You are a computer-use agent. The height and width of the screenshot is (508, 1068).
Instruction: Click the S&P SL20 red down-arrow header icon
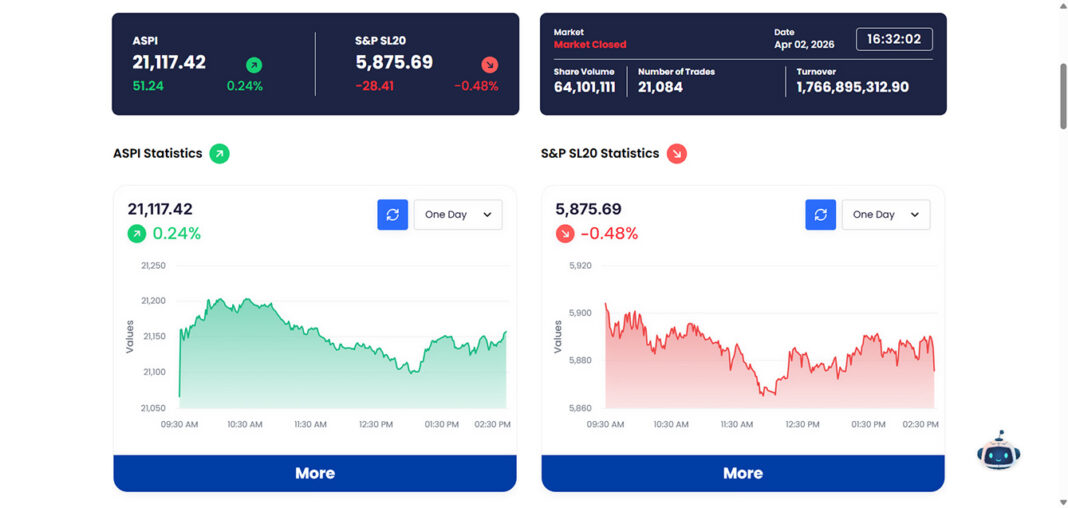click(x=489, y=65)
